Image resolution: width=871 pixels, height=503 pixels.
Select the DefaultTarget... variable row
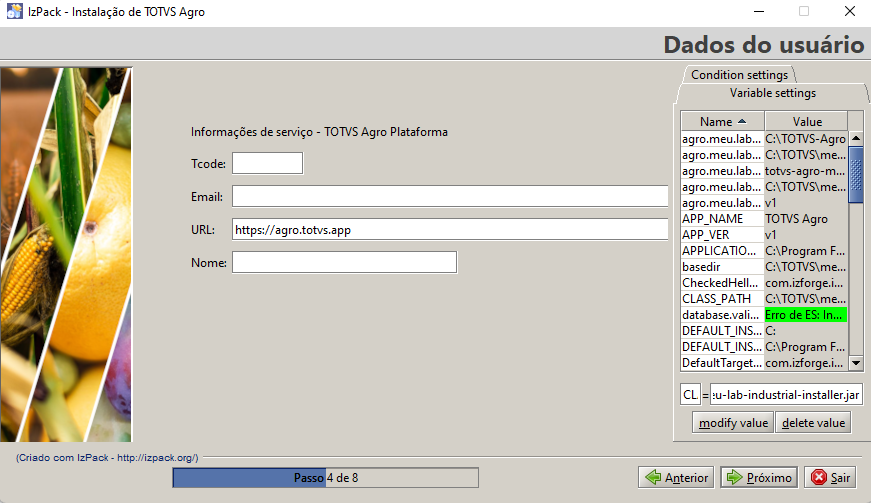764,363
